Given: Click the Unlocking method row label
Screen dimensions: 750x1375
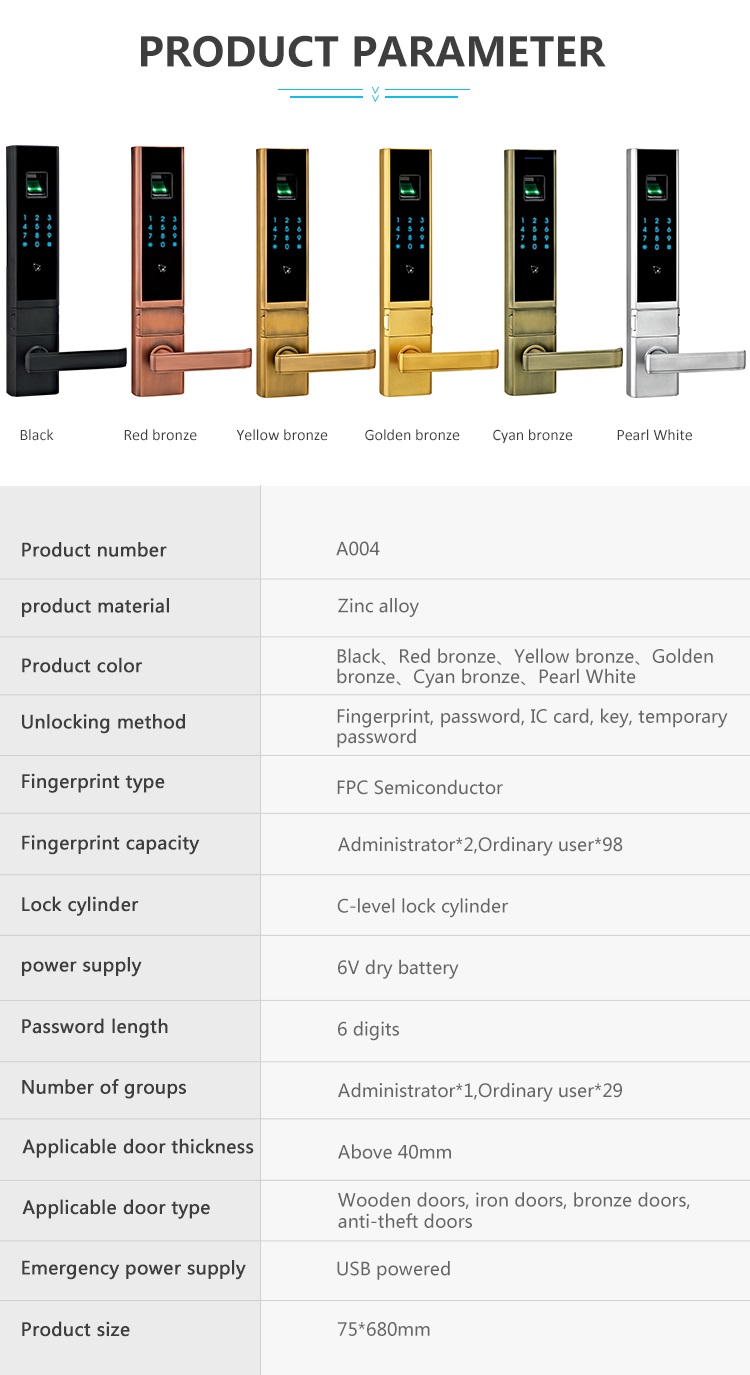Looking at the screenshot, I should pyautogui.click(x=103, y=722).
